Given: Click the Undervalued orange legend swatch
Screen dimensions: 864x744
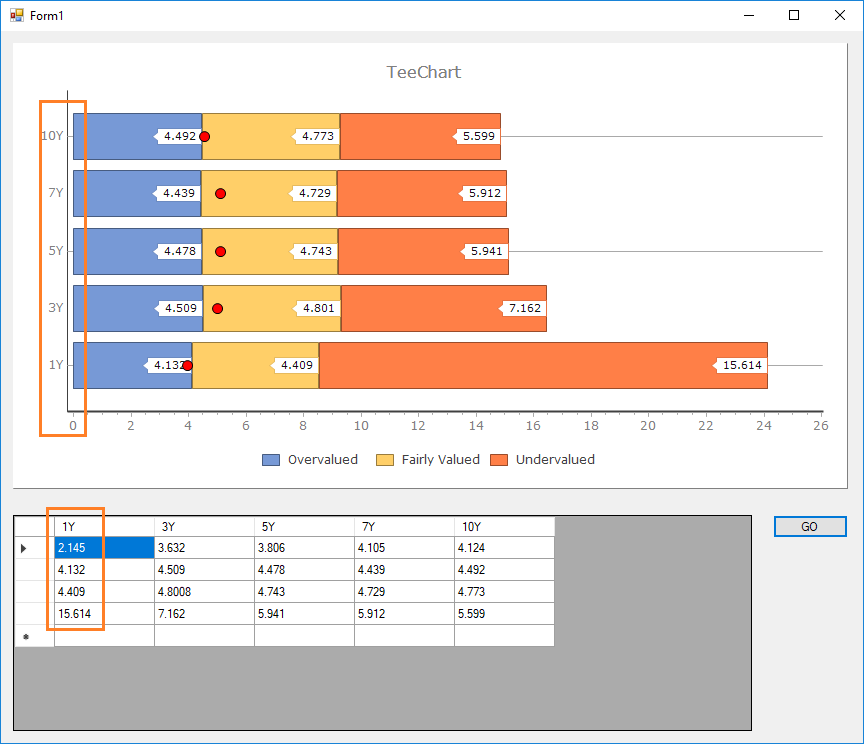Looking at the screenshot, I should click(x=499, y=460).
